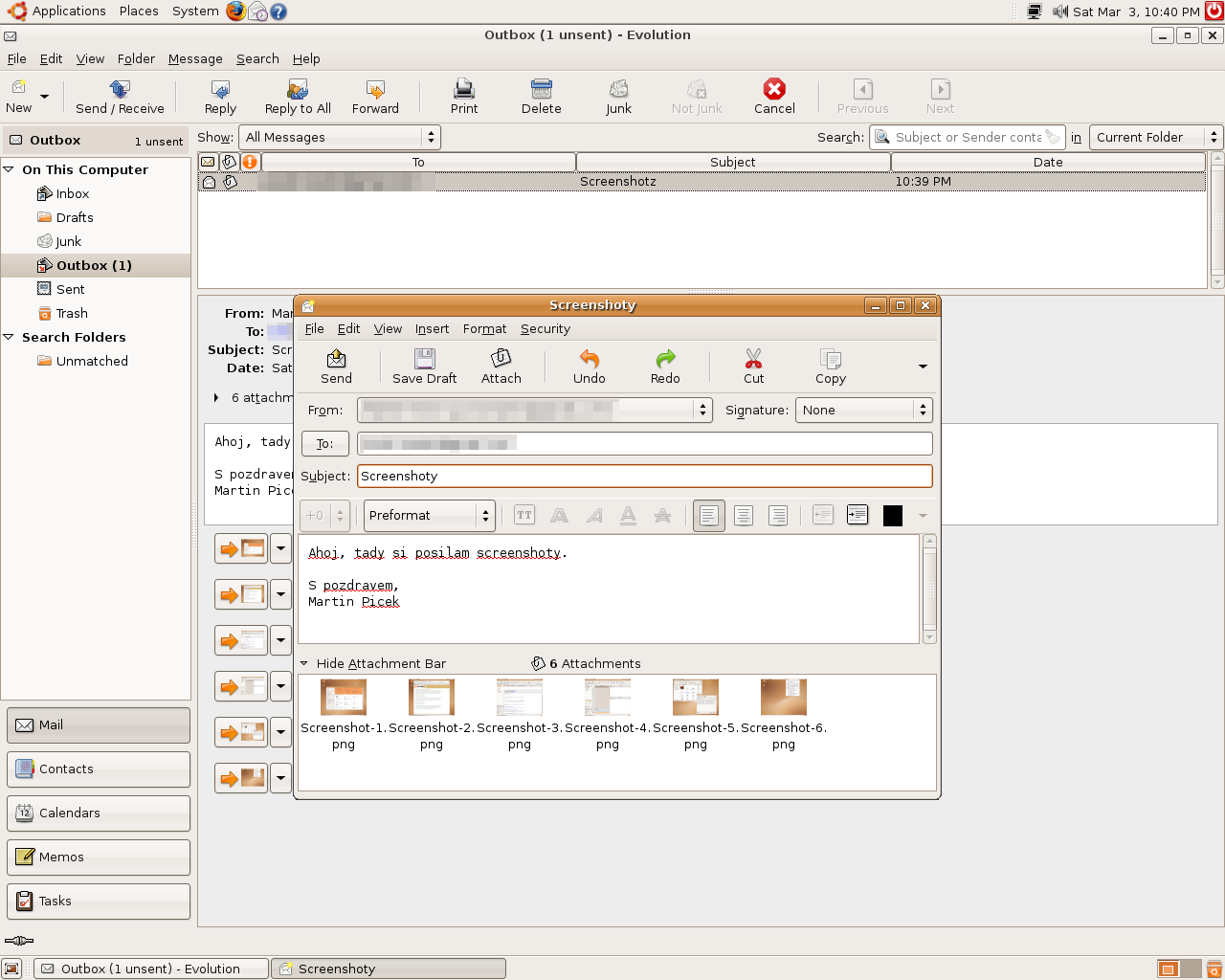1225x980 pixels.
Task: Click Redo in composer toolbar
Action: (x=665, y=367)
